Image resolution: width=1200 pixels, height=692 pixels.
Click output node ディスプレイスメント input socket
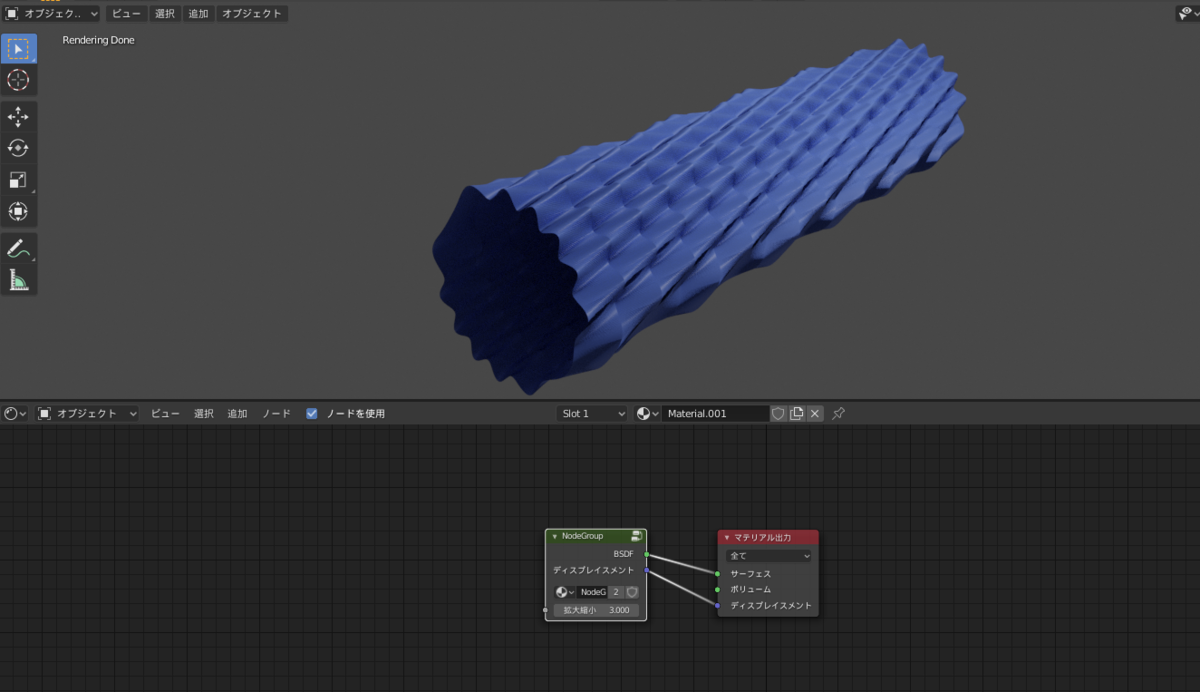coord(718,605)
